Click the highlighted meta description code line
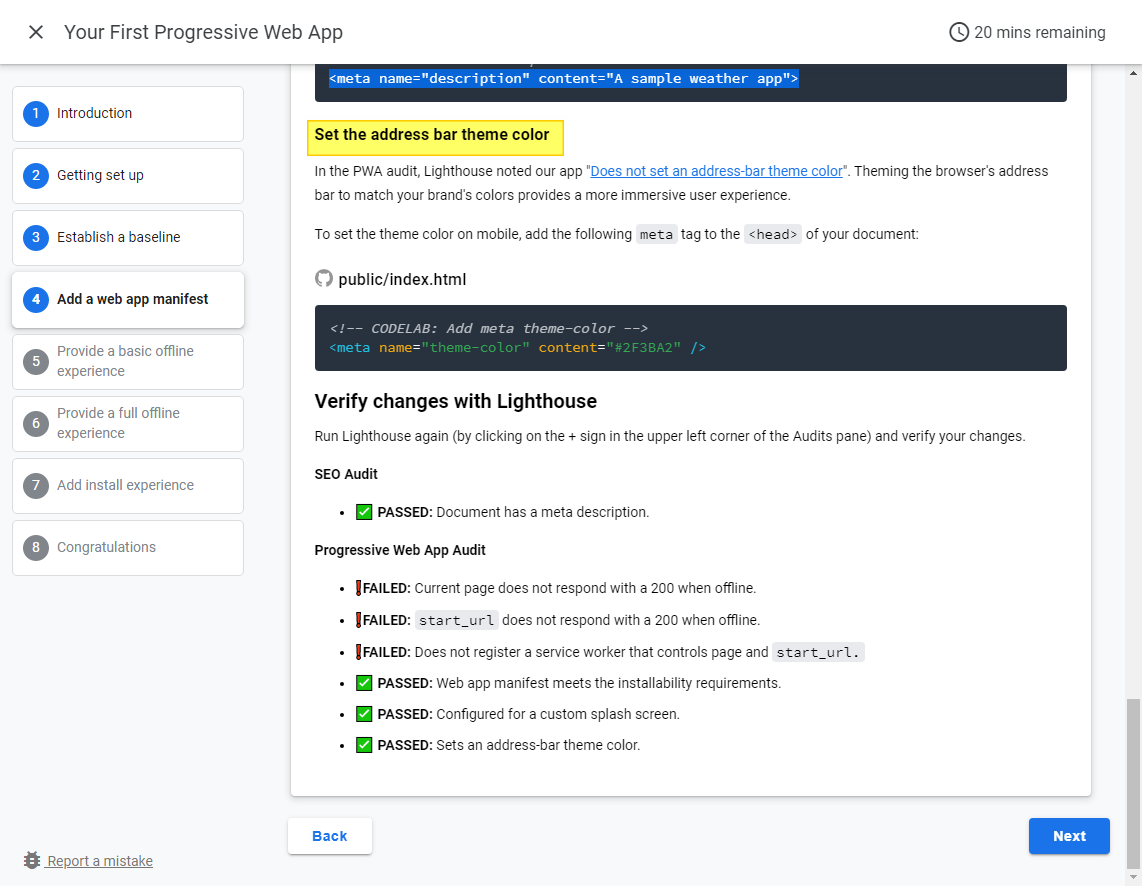Screen dimensions: 1142x886 (x=564, y=79)
